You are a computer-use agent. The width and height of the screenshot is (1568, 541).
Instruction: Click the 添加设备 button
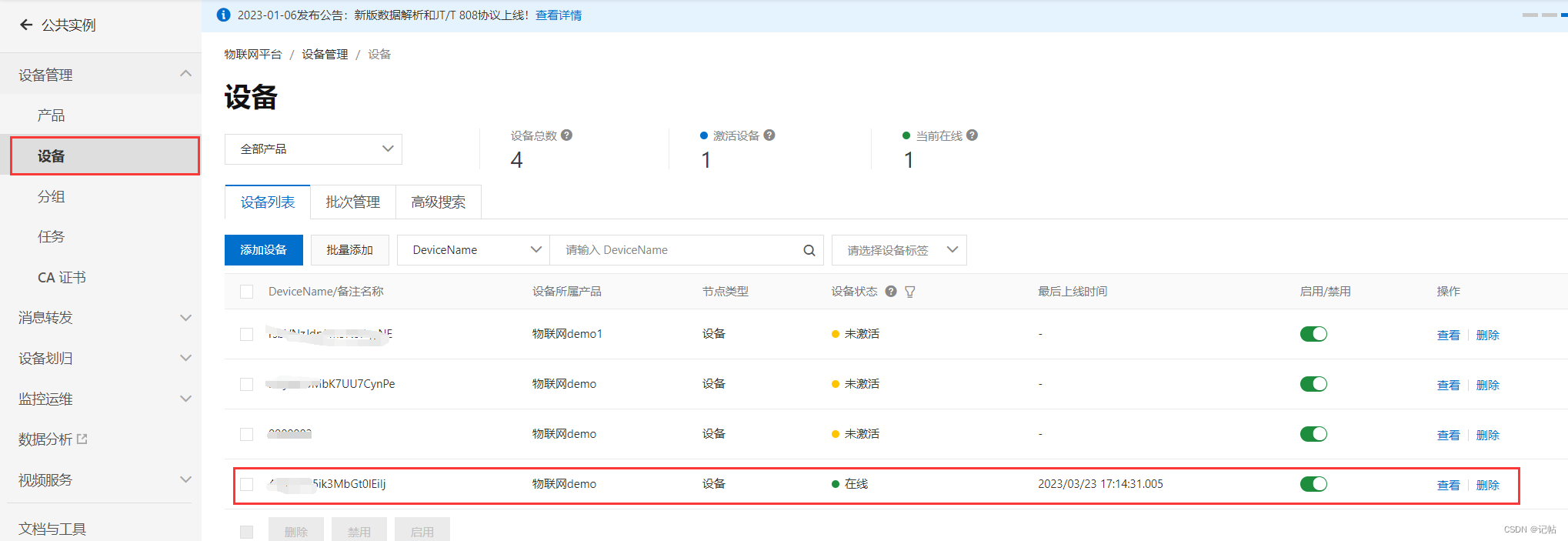pyautogui.click(x=263, y=250)
